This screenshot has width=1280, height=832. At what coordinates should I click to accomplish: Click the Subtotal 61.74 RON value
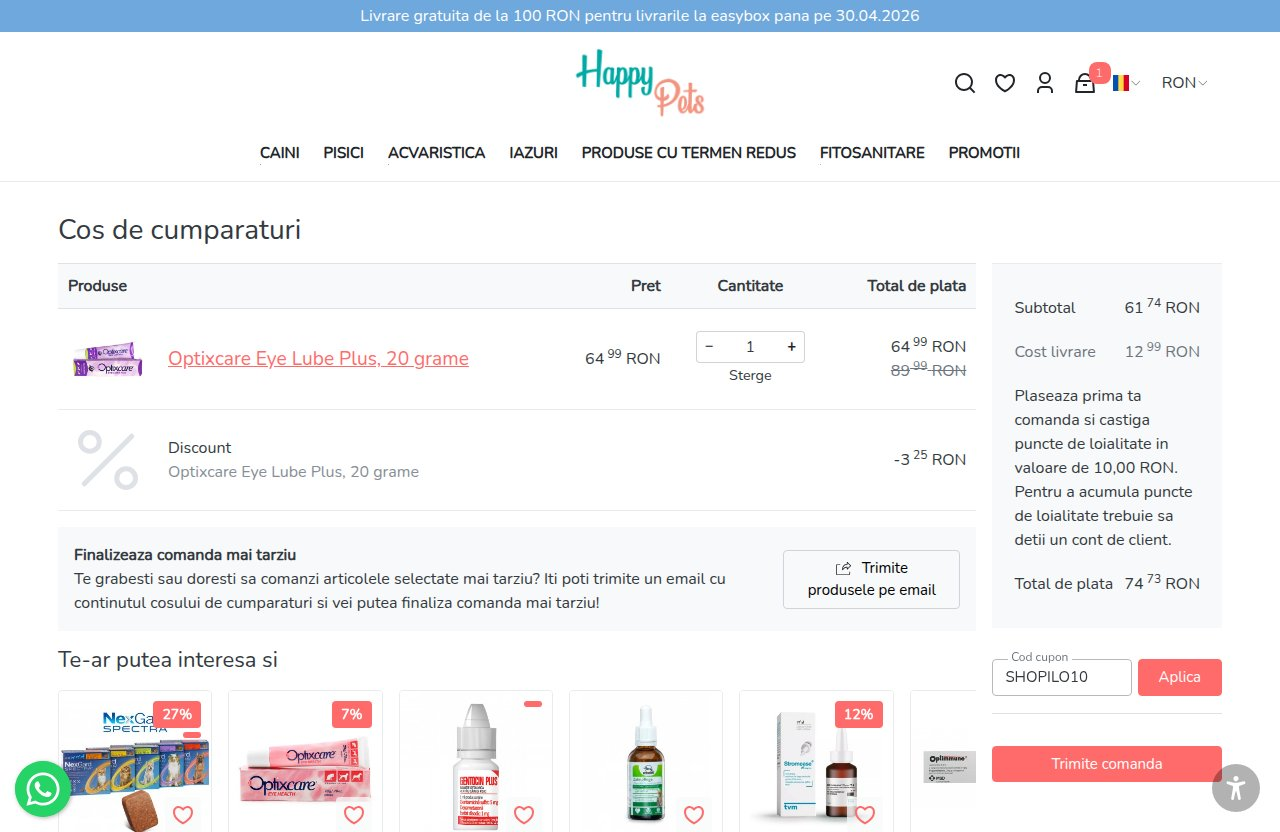coord(1162,307)
